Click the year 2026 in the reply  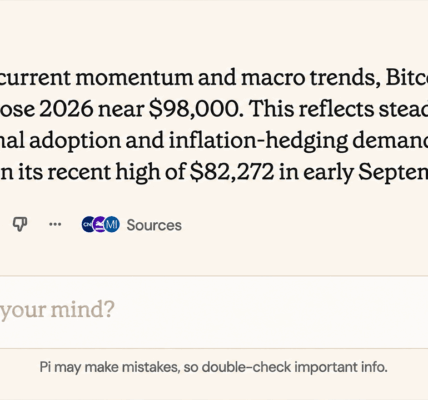click(x=66, y=109)
